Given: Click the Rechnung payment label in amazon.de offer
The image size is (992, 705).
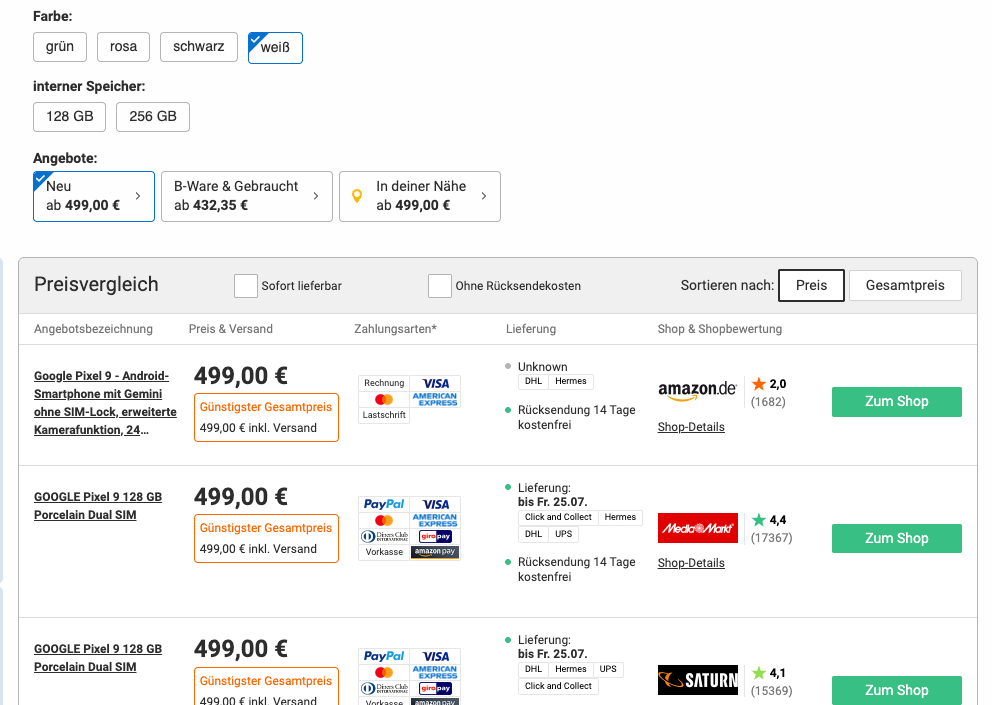Looking at the screenshot, I should tap(384, 384).
